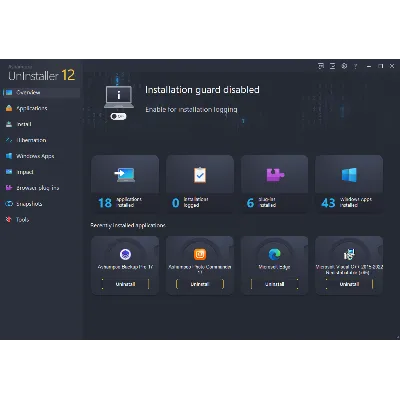The width and height of the screenshot is (400, 400).
Task: Click the Microsoft Visual C++ redistributable icon
Action: tap(349, 254)
